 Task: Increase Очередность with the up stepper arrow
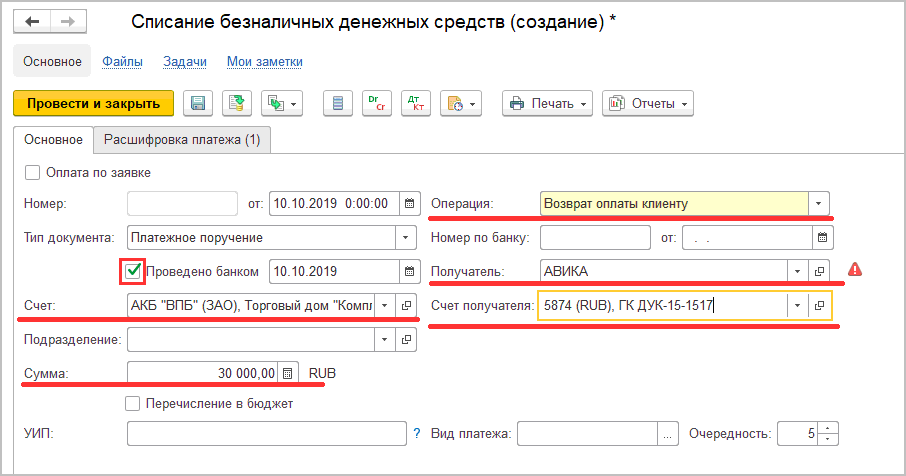[828, 428]
